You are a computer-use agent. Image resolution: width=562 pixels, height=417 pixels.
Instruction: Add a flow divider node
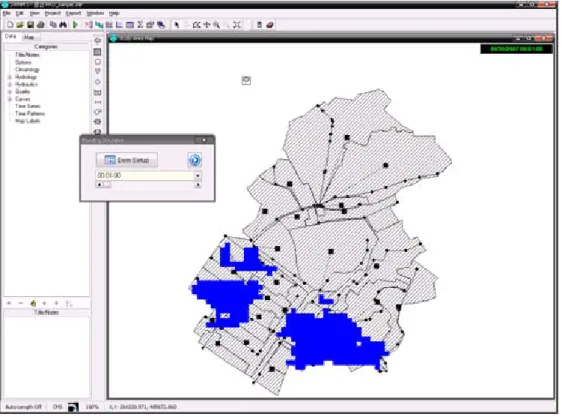(x=97, y=82)
